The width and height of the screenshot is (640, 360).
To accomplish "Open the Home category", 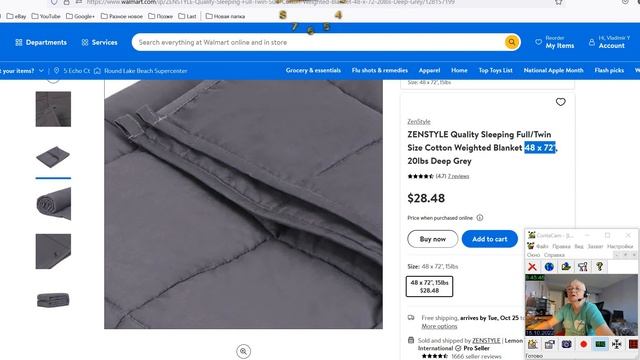I will click(x=459, y=70).
